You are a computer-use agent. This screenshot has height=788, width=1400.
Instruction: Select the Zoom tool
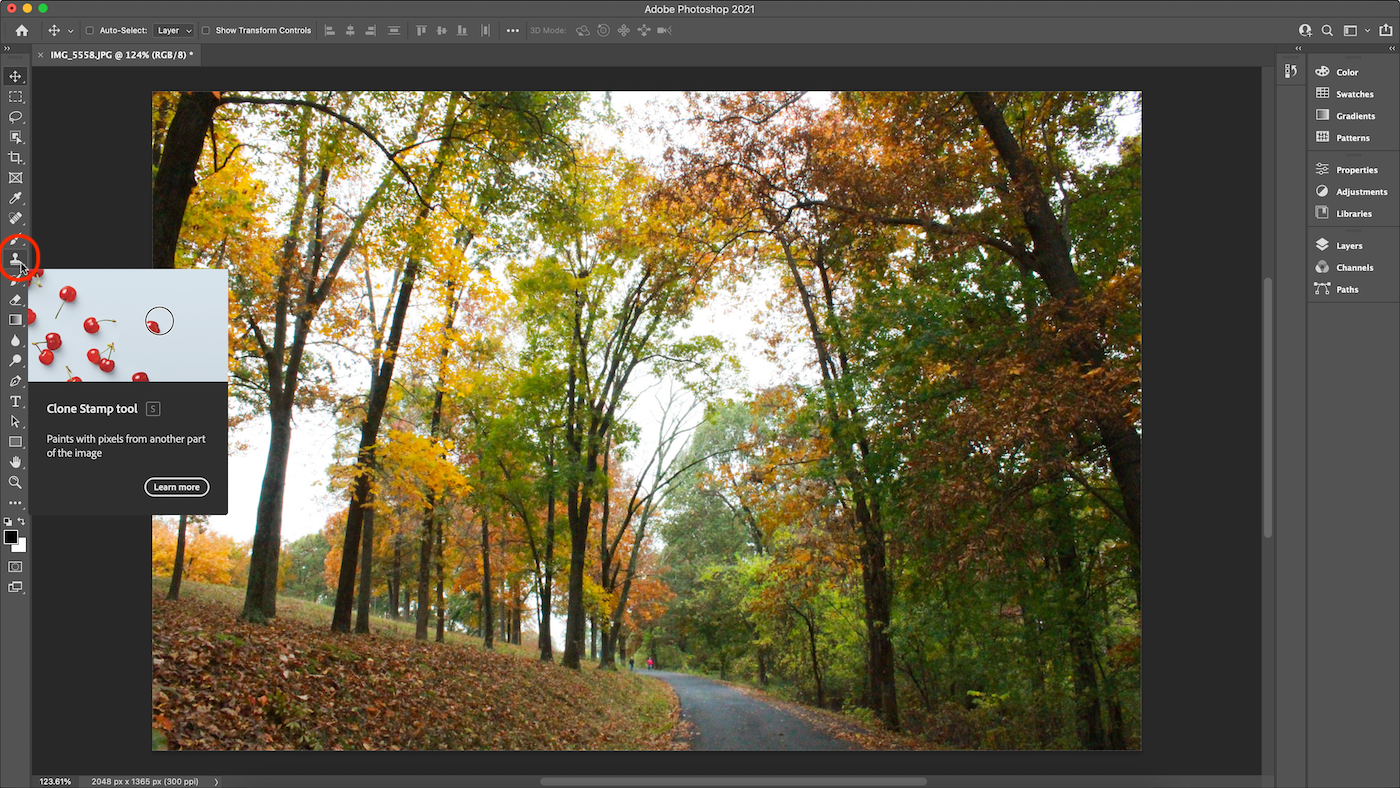point(15,482)
